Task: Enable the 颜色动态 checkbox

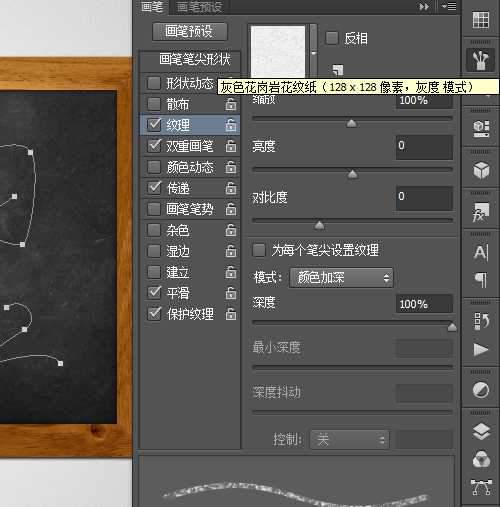Action: click(154, 167)
